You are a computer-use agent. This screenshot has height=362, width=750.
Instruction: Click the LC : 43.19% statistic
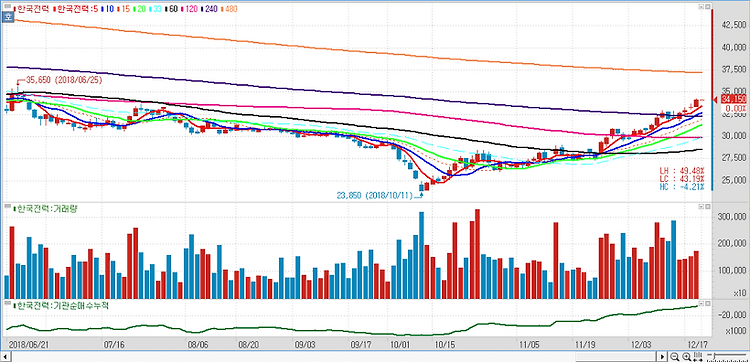[x=682, y=179]
